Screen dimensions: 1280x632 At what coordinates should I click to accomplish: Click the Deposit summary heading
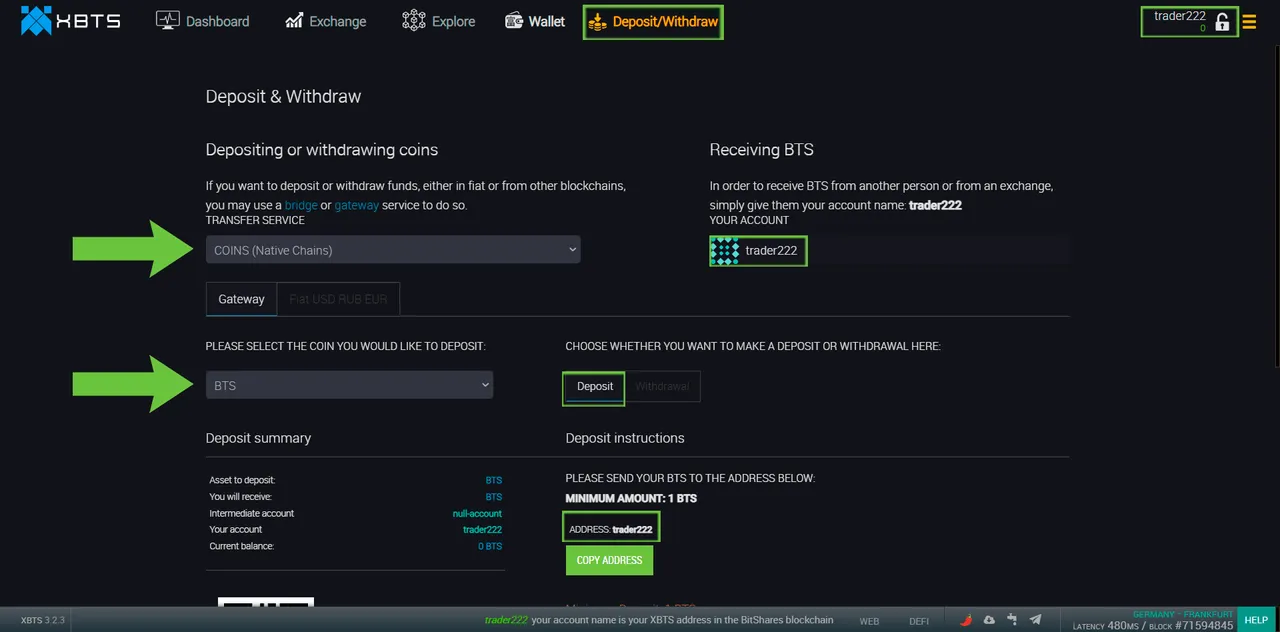(x=258, y=438)
